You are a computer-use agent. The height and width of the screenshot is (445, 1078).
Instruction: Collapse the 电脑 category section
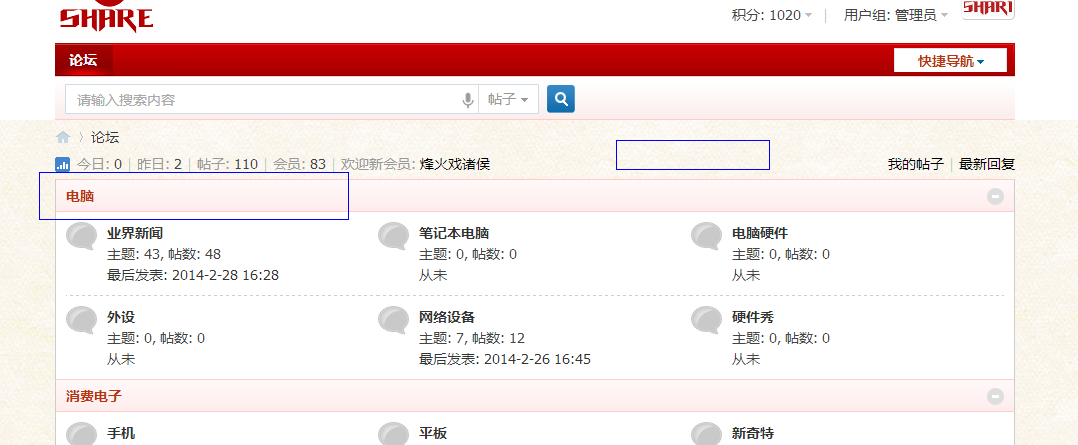pos(995,197)
